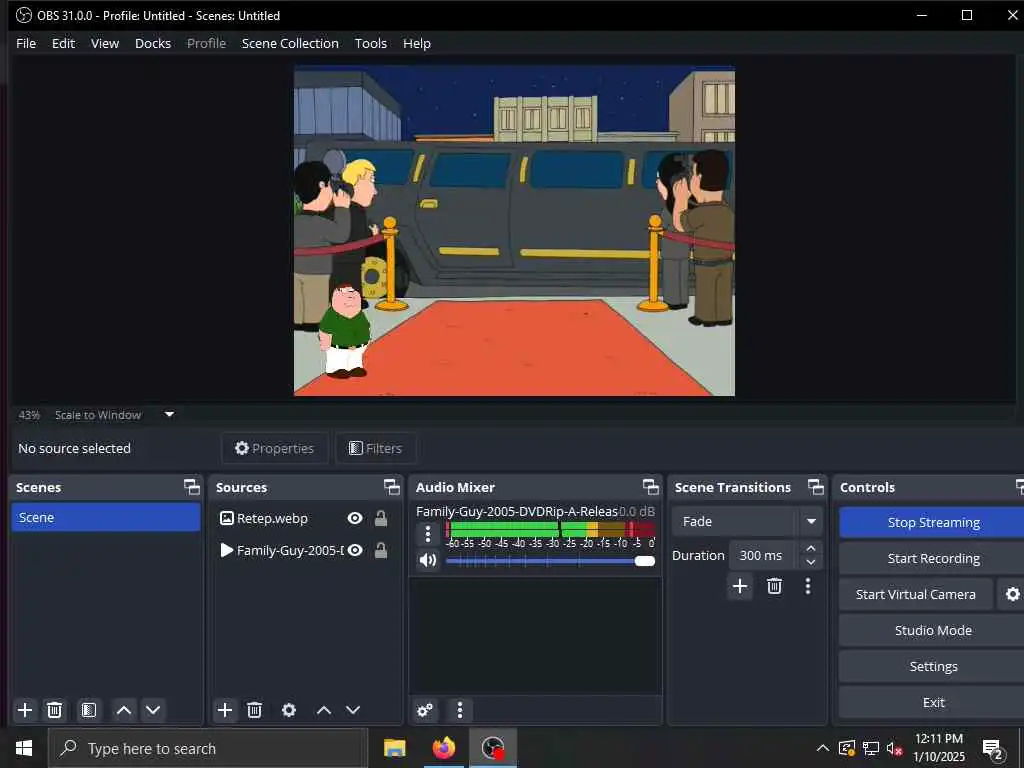Image resolution: width=1024 pixels, height=768 pixels.
Task: Move source up in Sources toolbar
Action: coord(324,710)
